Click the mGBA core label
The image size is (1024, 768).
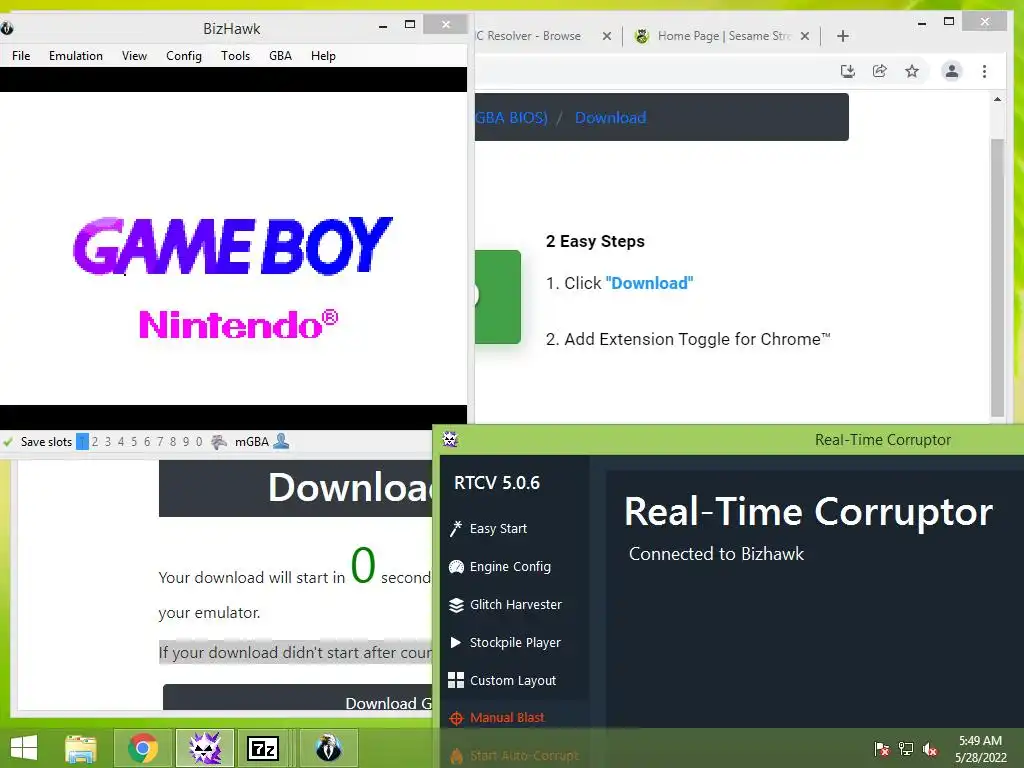point(252,441)
